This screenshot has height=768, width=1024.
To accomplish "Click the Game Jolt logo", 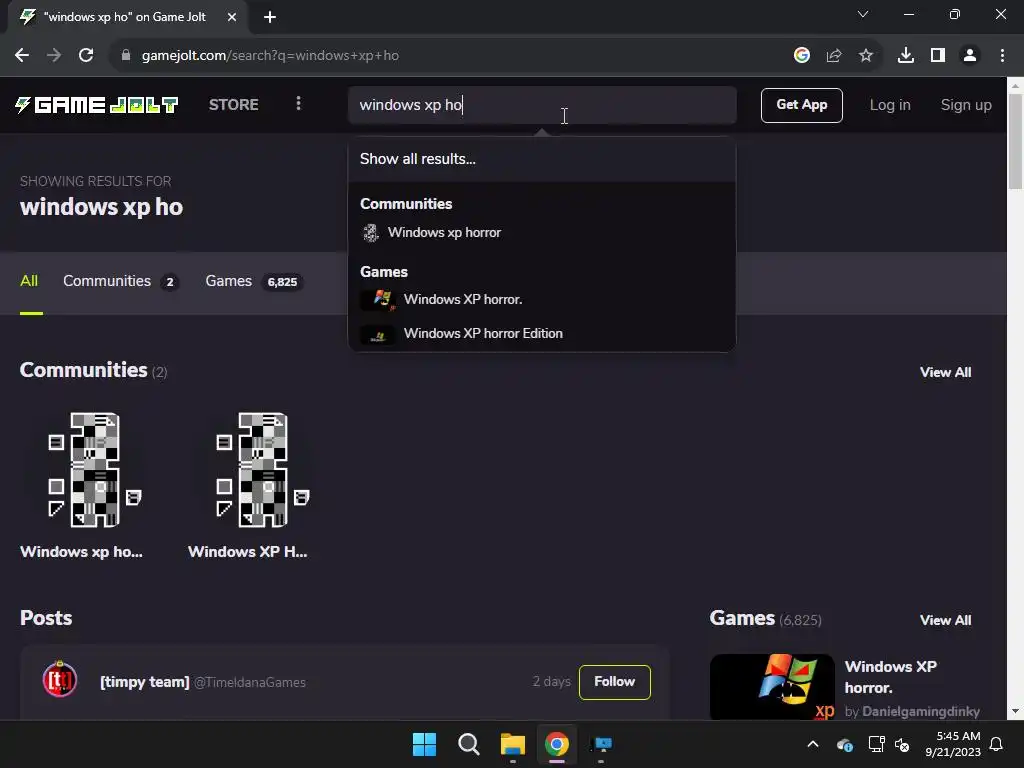I will (x=97, y=105).
